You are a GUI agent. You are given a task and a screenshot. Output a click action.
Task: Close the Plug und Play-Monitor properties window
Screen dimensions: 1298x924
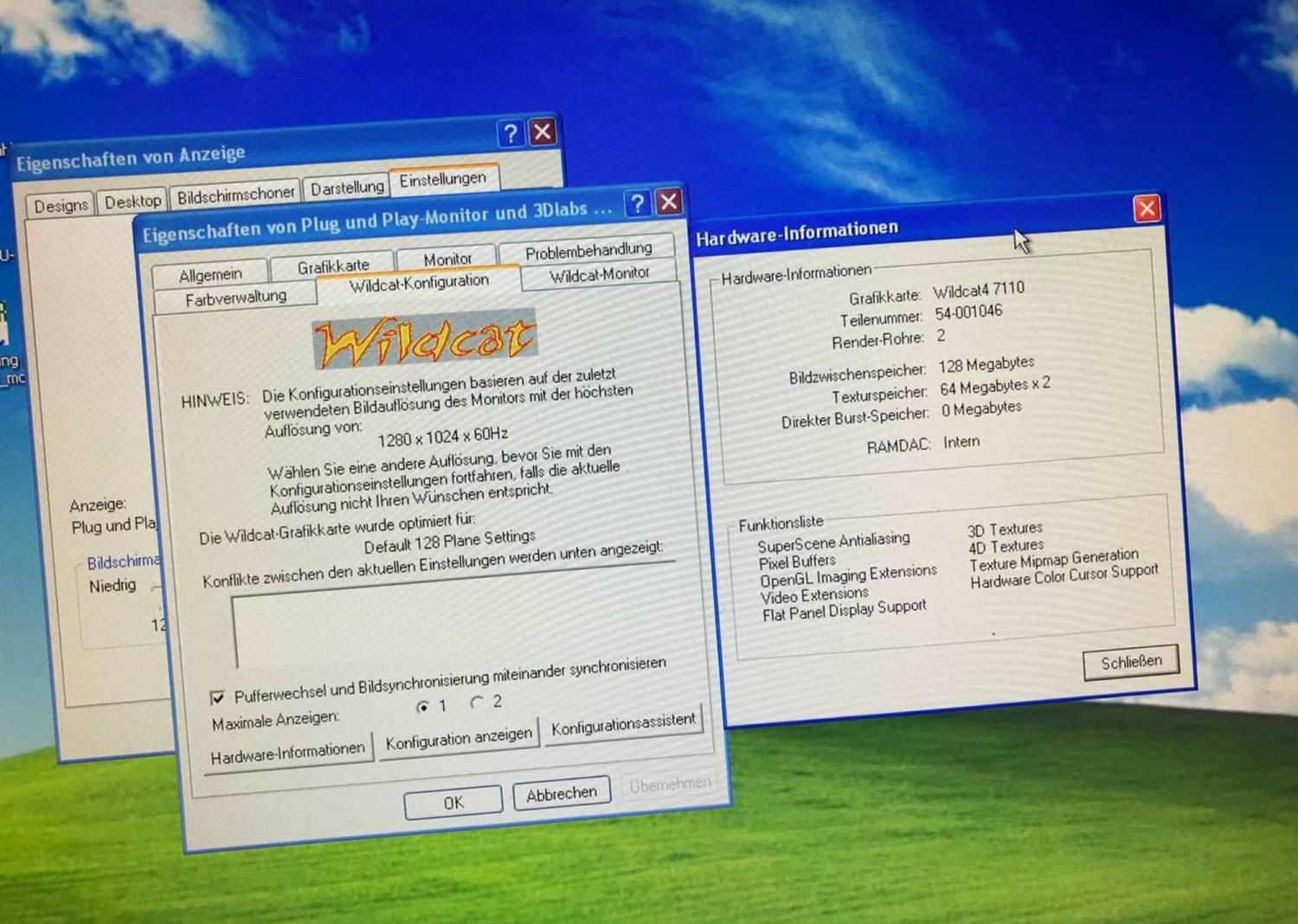coord(669,202)
